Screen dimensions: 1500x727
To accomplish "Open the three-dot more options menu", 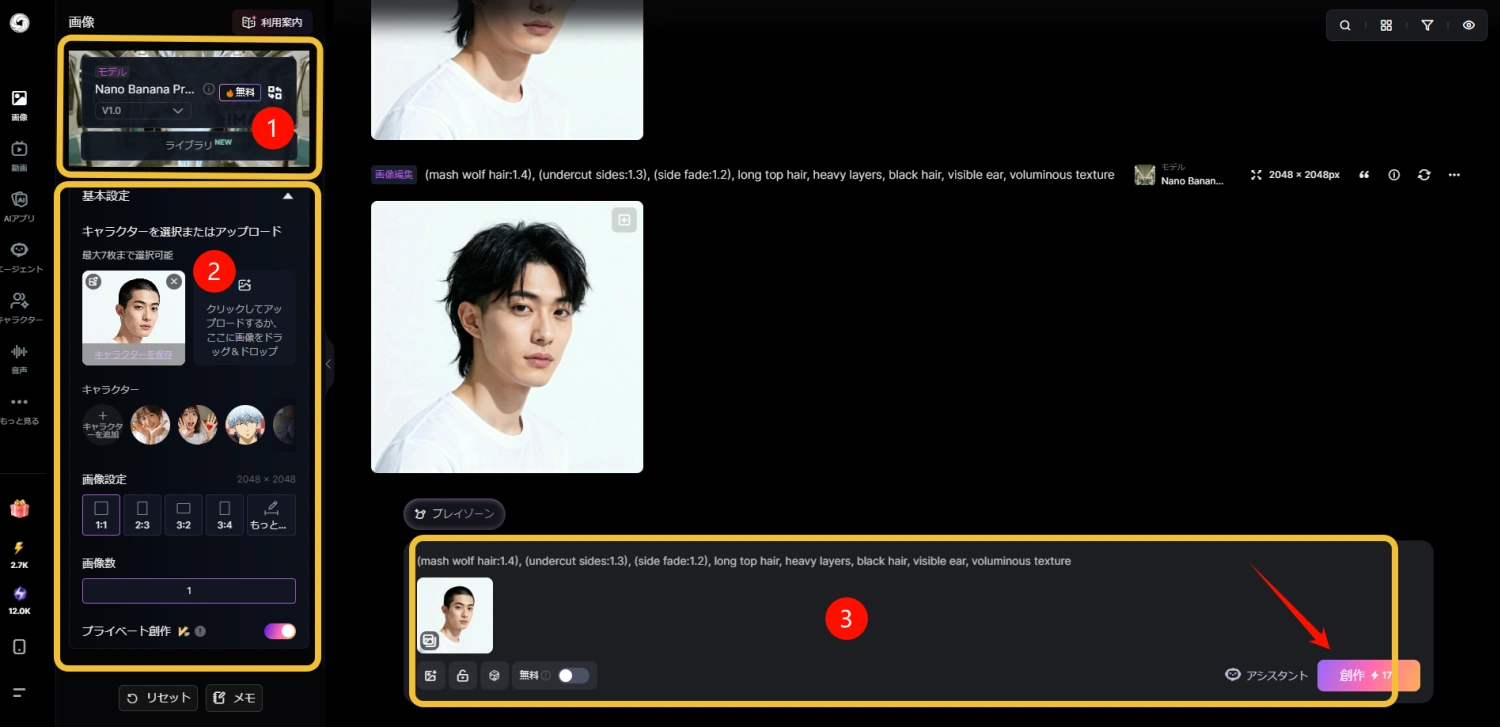I will click(x=1454, y=175).
